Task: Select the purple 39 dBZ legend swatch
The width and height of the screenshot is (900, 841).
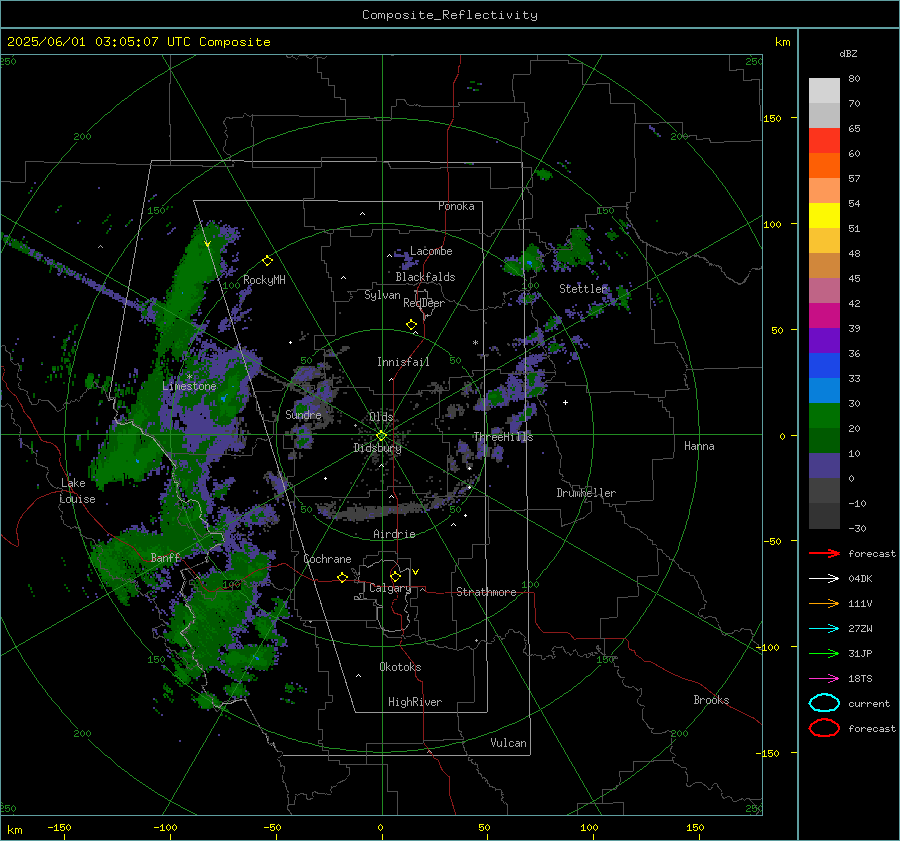Action: tap(824, 340)
